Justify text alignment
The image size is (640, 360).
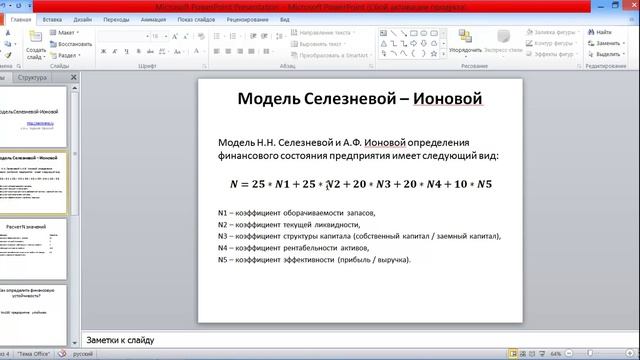(251, 51)
